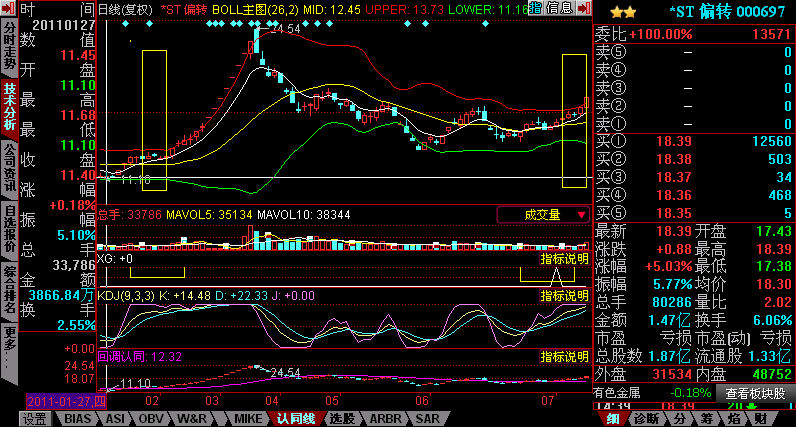Click the red arrow icon above 时
Image resolution: width=796 pixels, height=427 pixels.
coord(8,8)
